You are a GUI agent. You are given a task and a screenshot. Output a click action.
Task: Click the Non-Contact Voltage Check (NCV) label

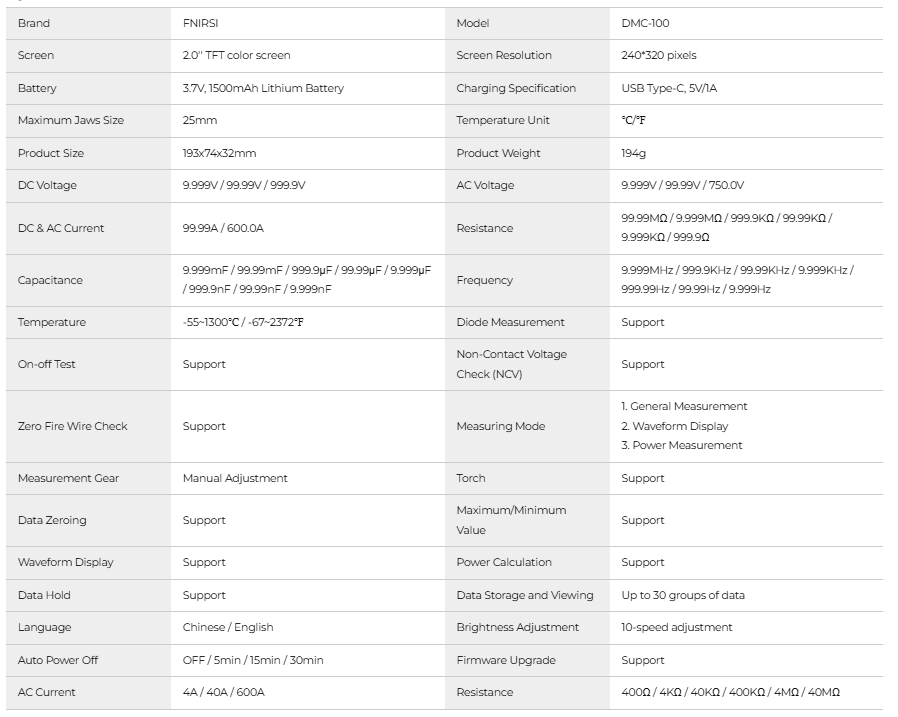pyautogui.click(x=512, y=364)
